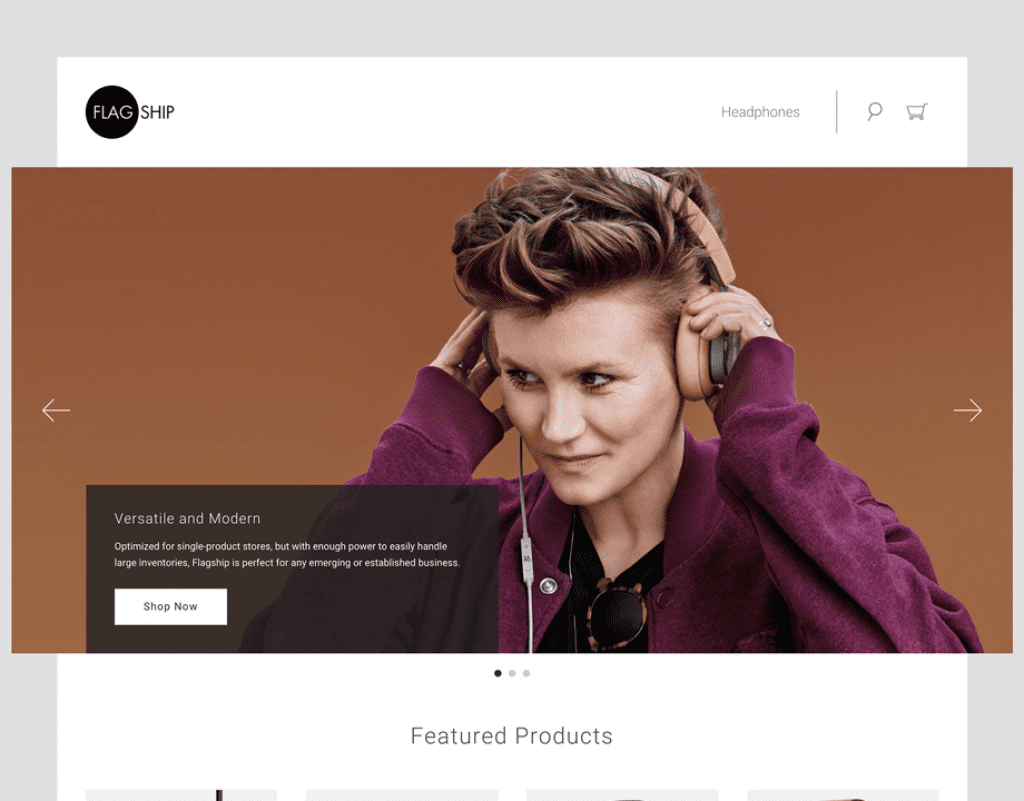The height and width of the screenshot is (801, 1024).
Task: Open the search magnifier icon
Action: [x=874, y=112]
